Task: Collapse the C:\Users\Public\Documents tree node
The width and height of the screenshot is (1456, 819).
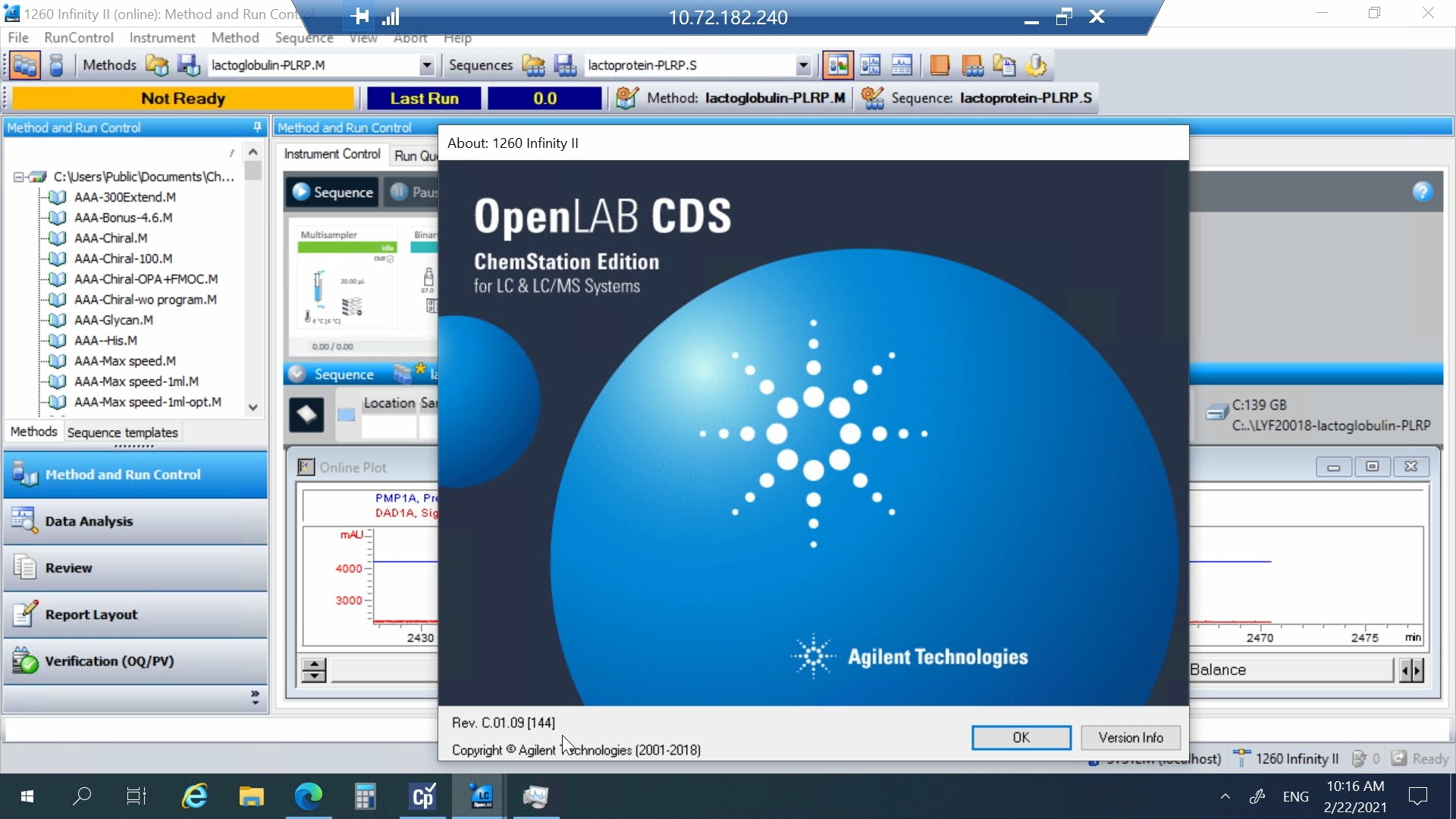Action: pos(18,177)
